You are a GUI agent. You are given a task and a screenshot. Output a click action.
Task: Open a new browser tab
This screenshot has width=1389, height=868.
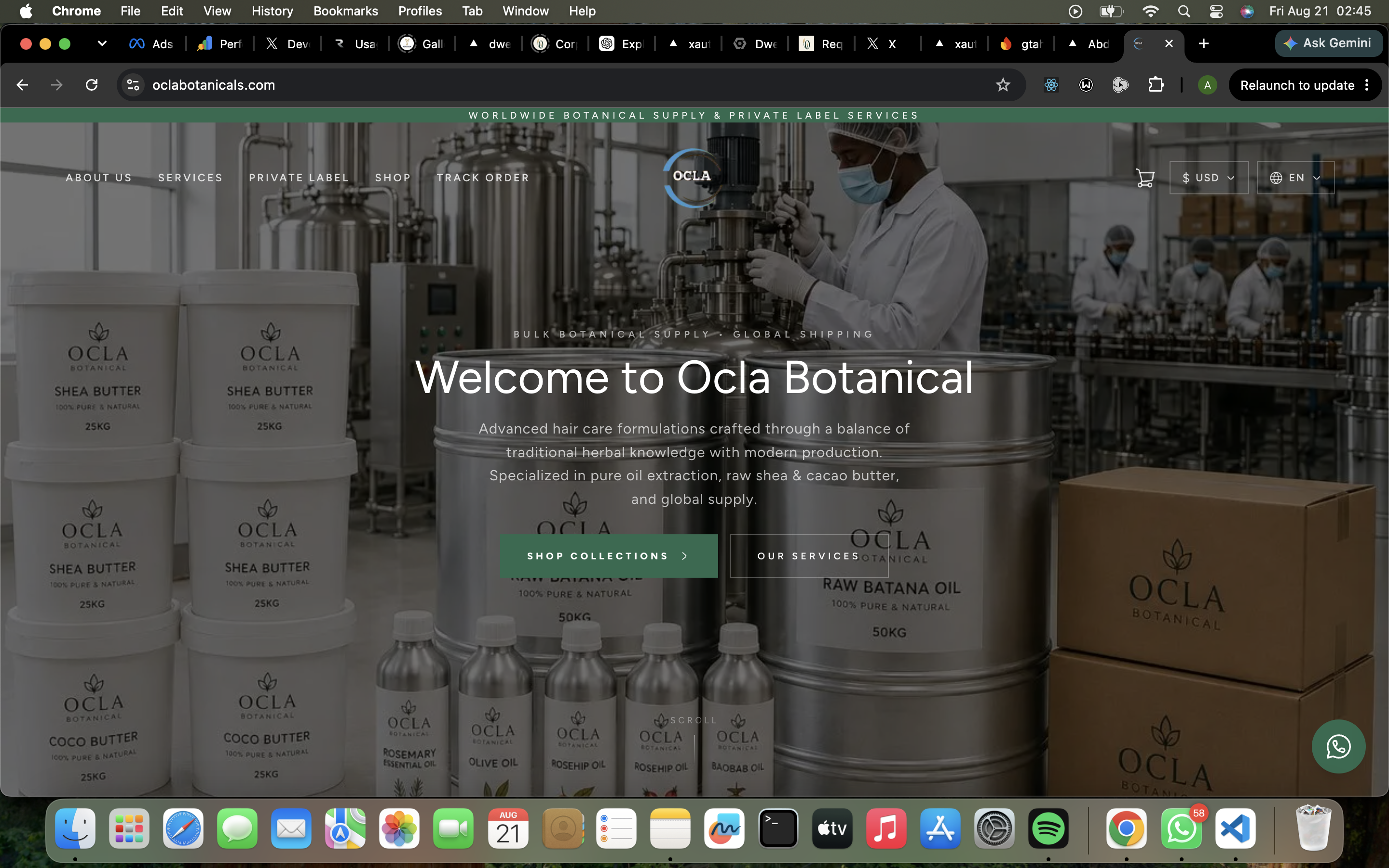[1204, 43]
